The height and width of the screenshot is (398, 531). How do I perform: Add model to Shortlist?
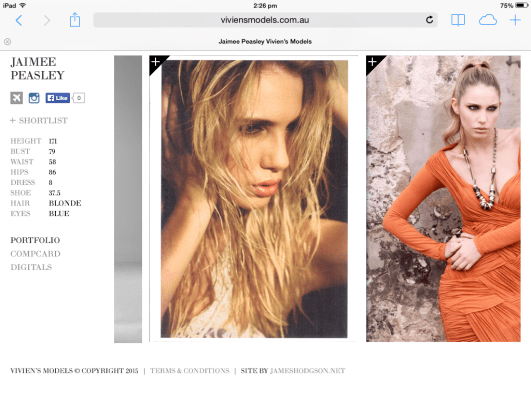point(39,121)
